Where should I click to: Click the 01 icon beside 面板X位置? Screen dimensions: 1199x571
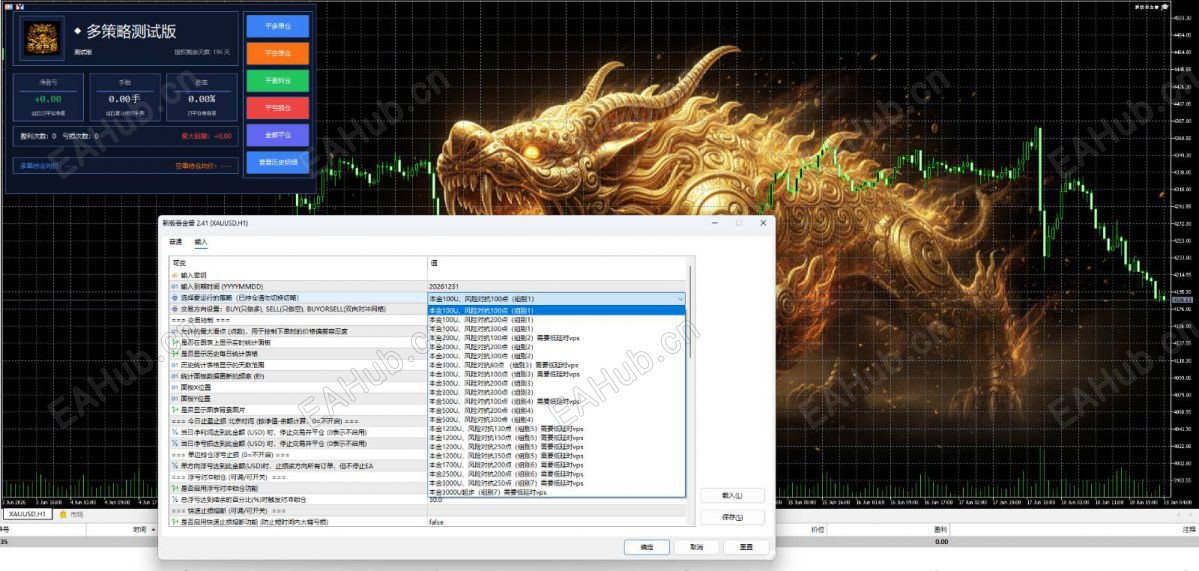(174, 388)
